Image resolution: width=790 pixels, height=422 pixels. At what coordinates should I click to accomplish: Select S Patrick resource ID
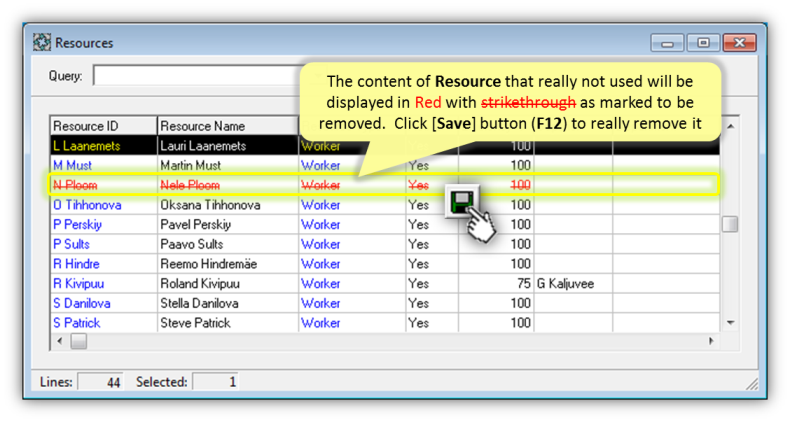(77, 323)
